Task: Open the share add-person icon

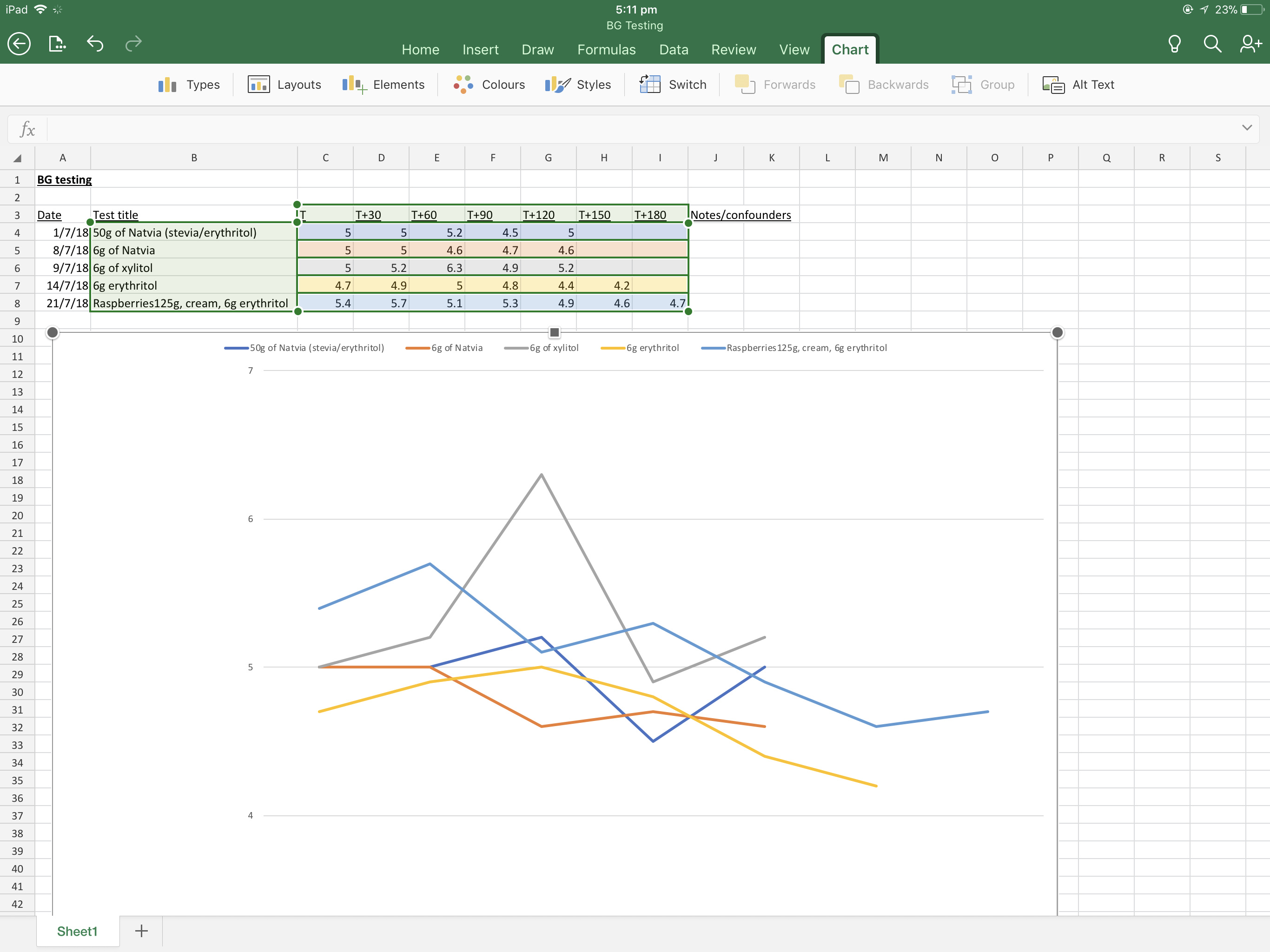Action: pyautogui.click(x=1250, y=44)
